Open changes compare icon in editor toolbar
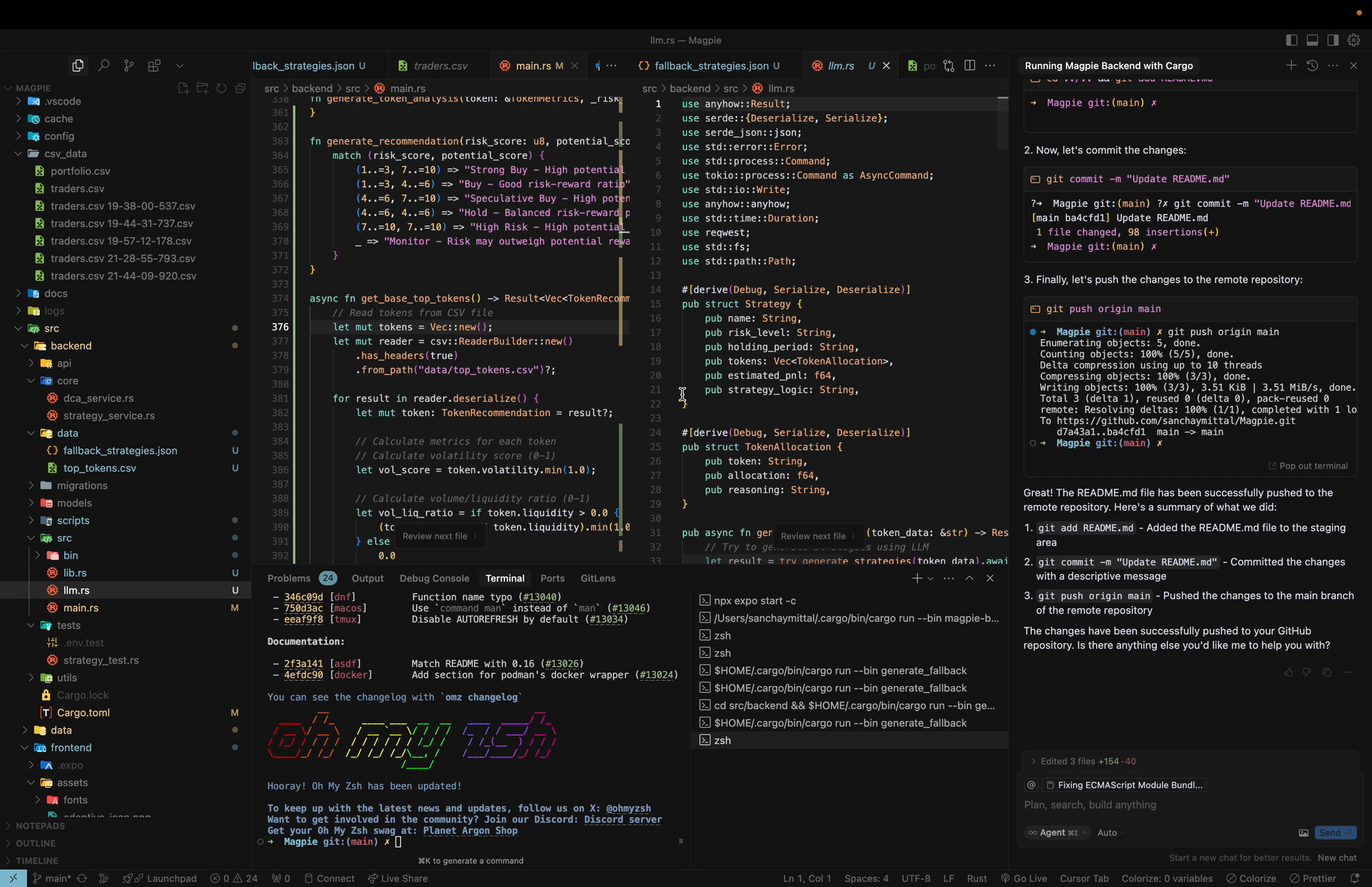 (x=949, y=66)
